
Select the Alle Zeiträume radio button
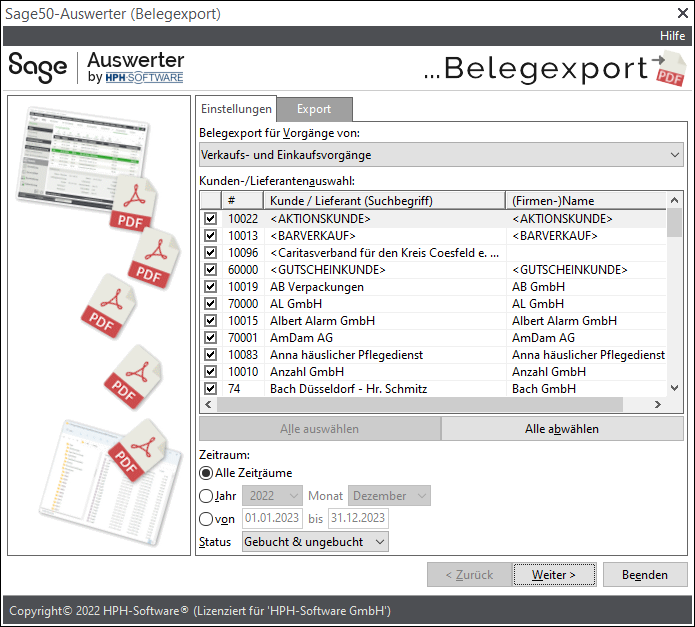[x=206, y=473]
